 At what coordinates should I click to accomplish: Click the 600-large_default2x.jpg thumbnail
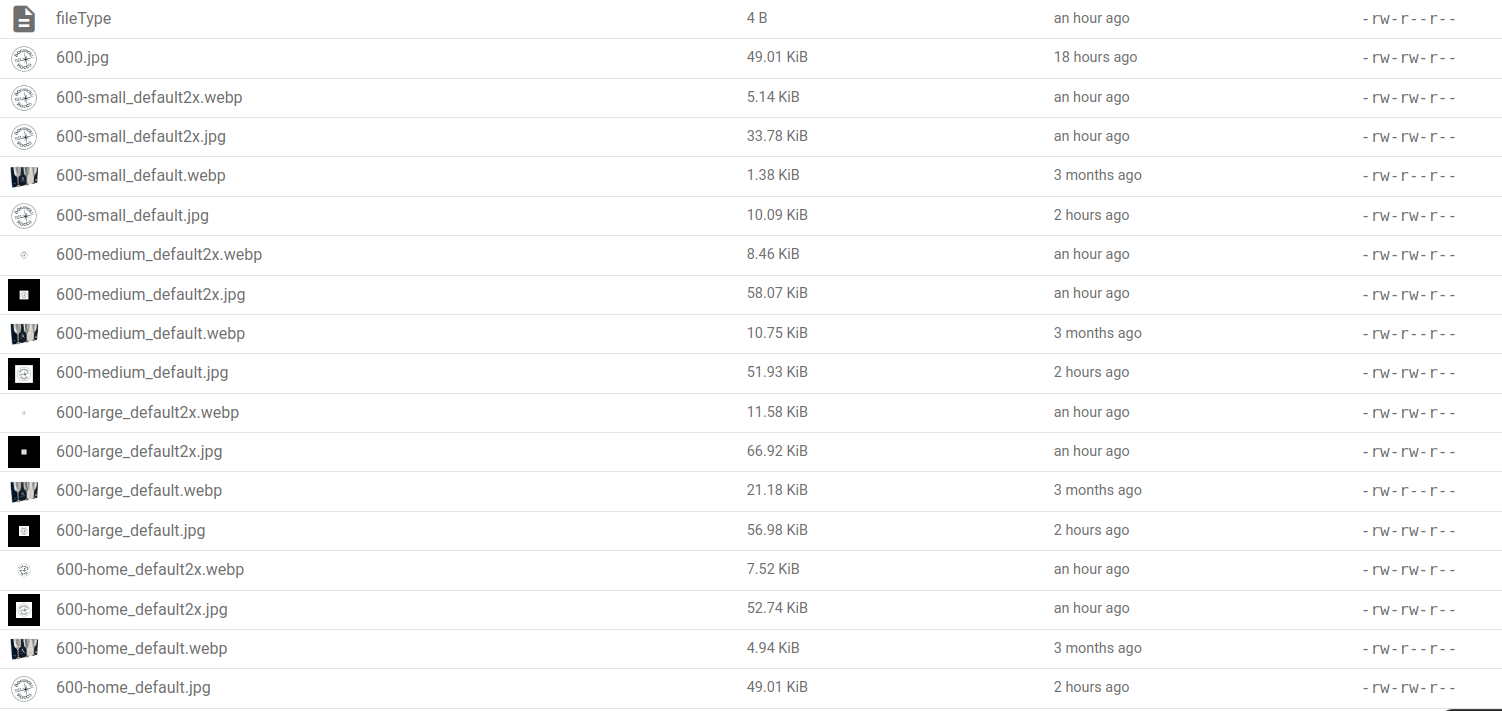[24, 452]
